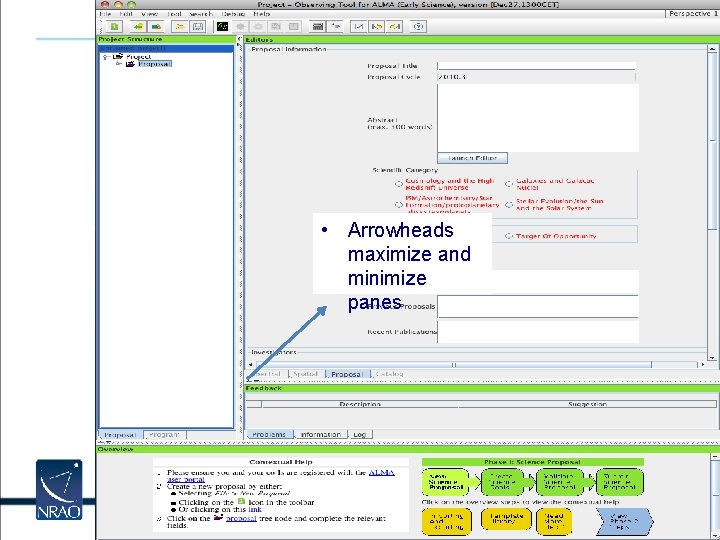Click the green-and-yellow left arrow toolbar icon
Image resolution: width=720 pixels, height=540 pixels.
coord(138,27)
